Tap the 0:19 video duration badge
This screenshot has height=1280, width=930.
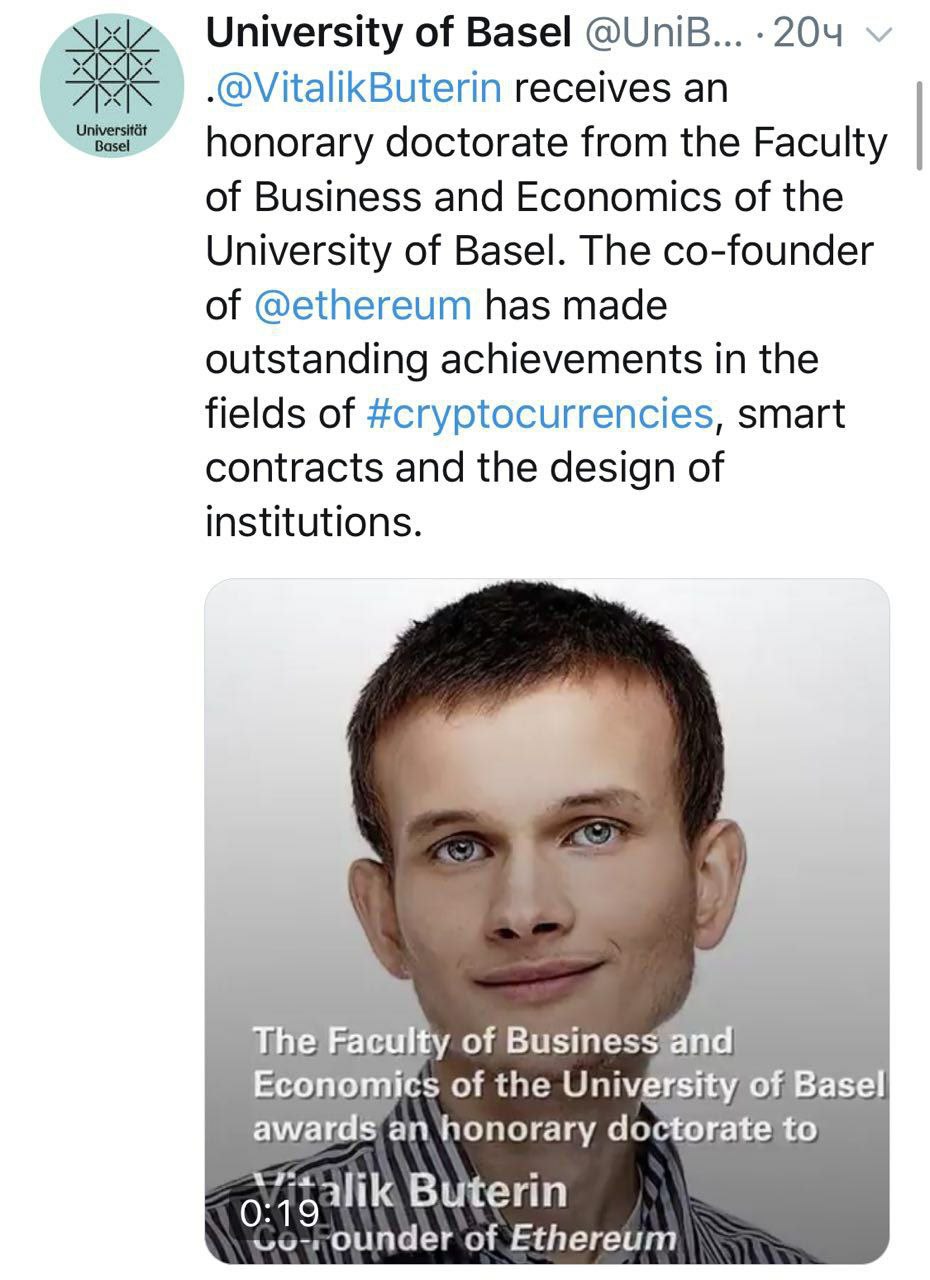pos(280,1213)
